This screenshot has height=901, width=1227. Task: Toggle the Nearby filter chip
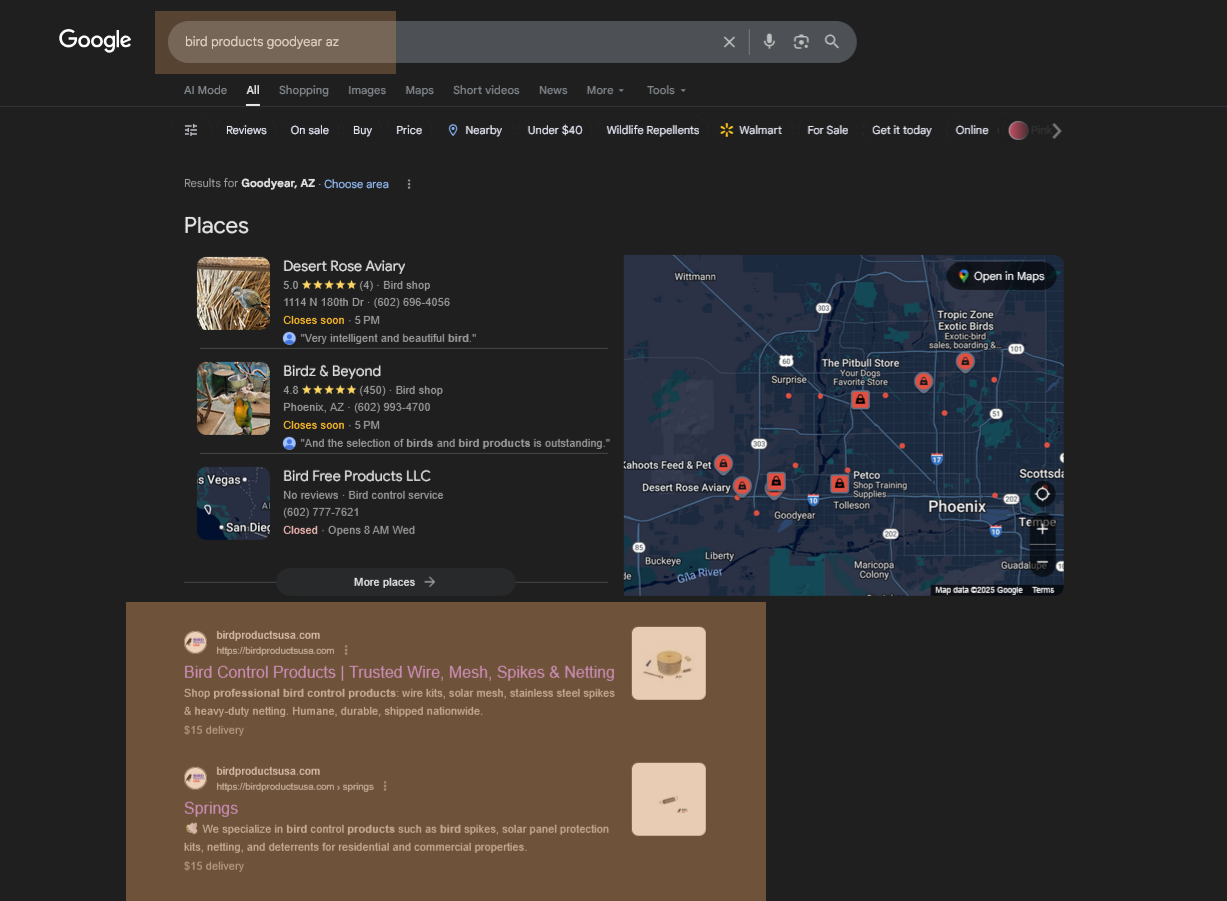(474, 130)
